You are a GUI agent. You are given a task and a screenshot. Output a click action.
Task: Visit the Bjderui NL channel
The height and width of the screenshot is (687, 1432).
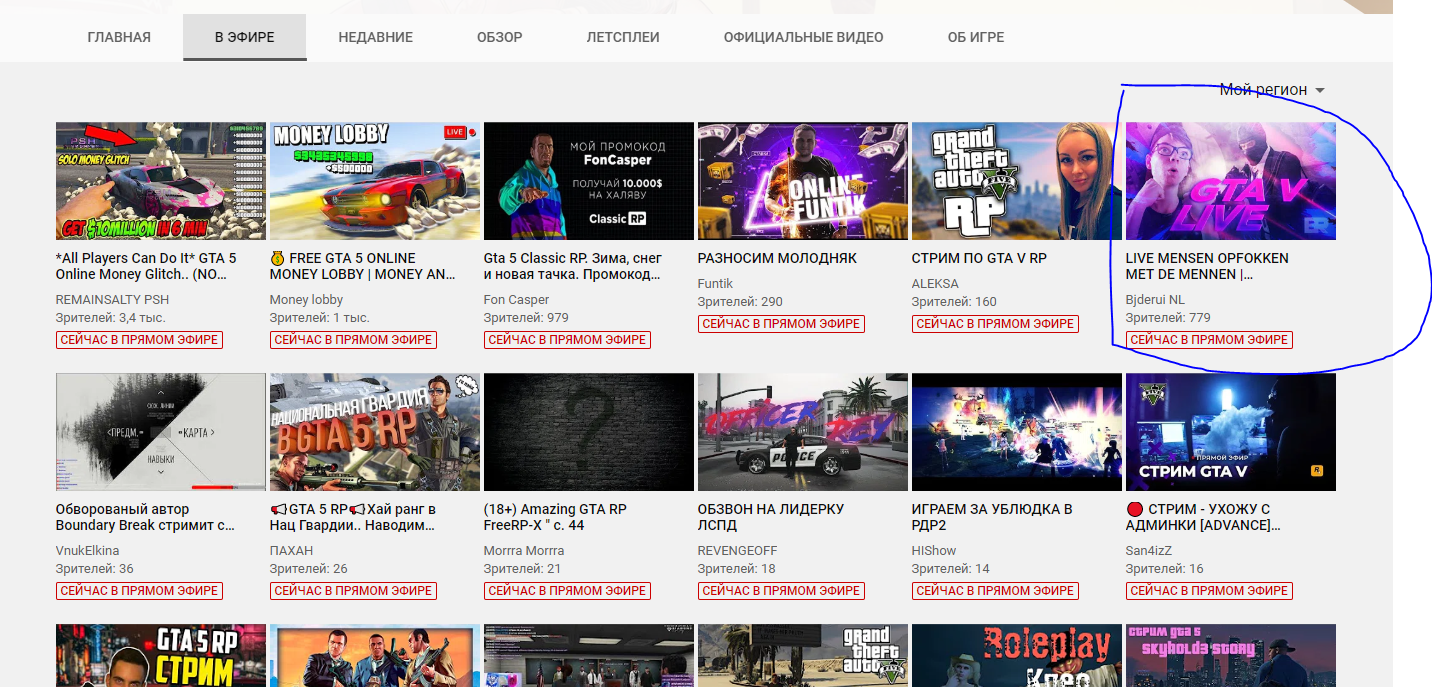(x=1155, y=300)
